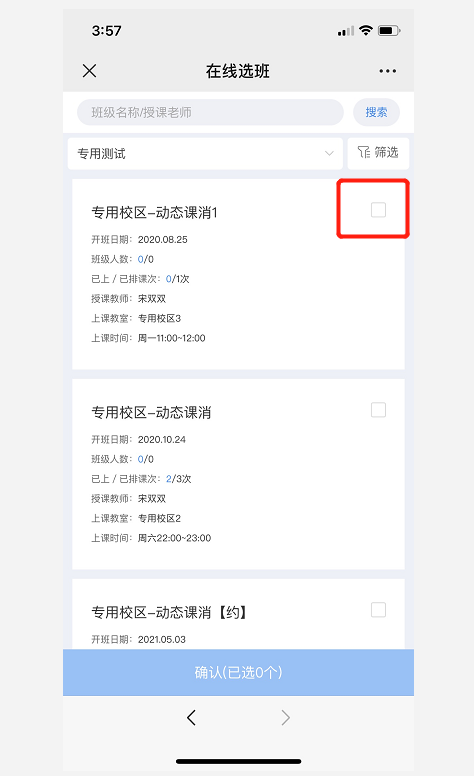Focus the 班级名称/授课老师 search field
This screenshot has width=474, height=776.
(x=210, y=112)
